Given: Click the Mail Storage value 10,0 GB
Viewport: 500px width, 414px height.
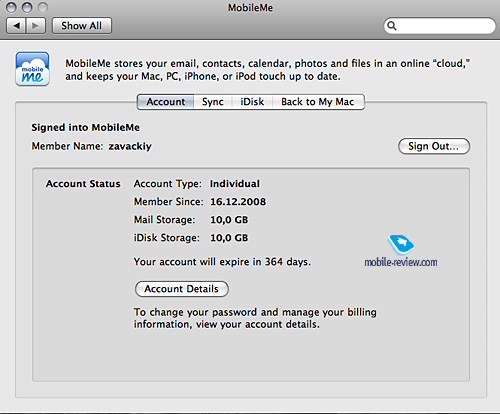Looking at the screenshot, I should (229, 220).
